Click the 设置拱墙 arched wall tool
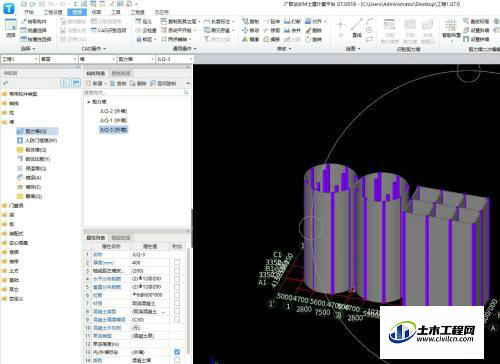This screenshot has width=500, height=364. coord(476,39)
